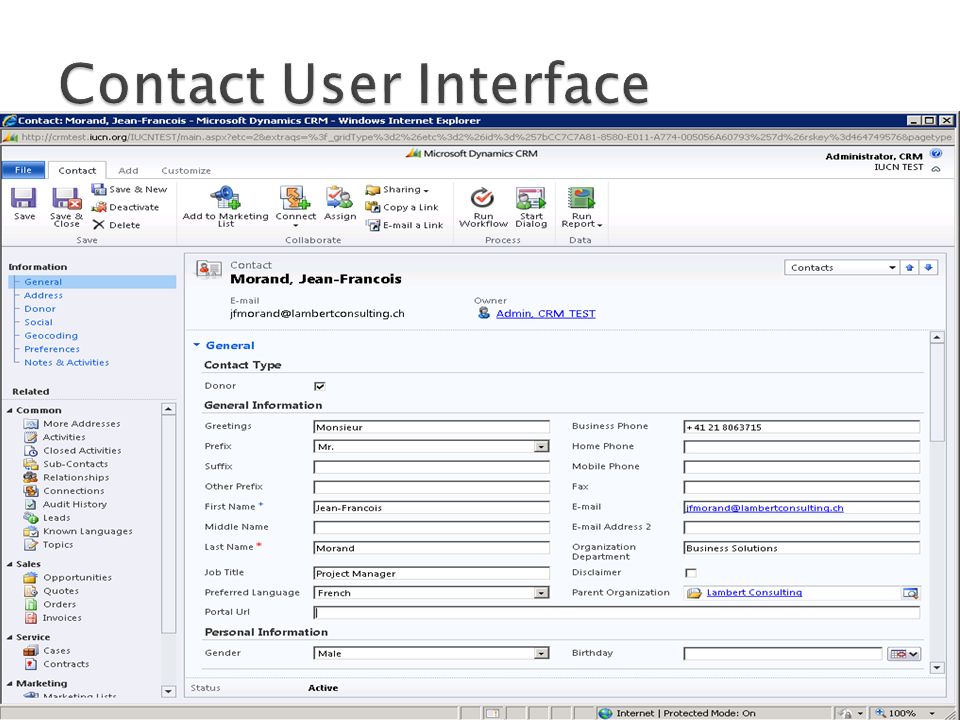Click Copy a Link
960x720 pixels.
click(402, 207)
